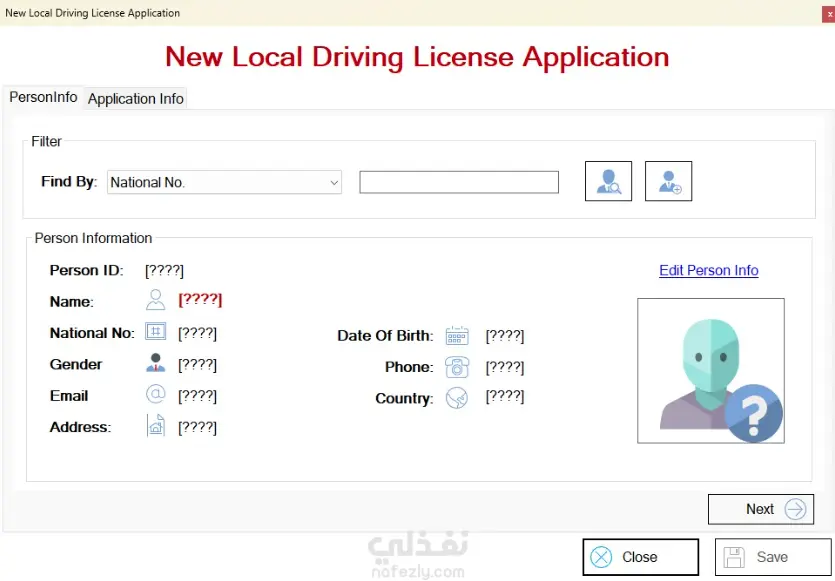This screenshot has width=835, height=581.
Task: Click the Phone value placeholder
Action: coord(505,367)
